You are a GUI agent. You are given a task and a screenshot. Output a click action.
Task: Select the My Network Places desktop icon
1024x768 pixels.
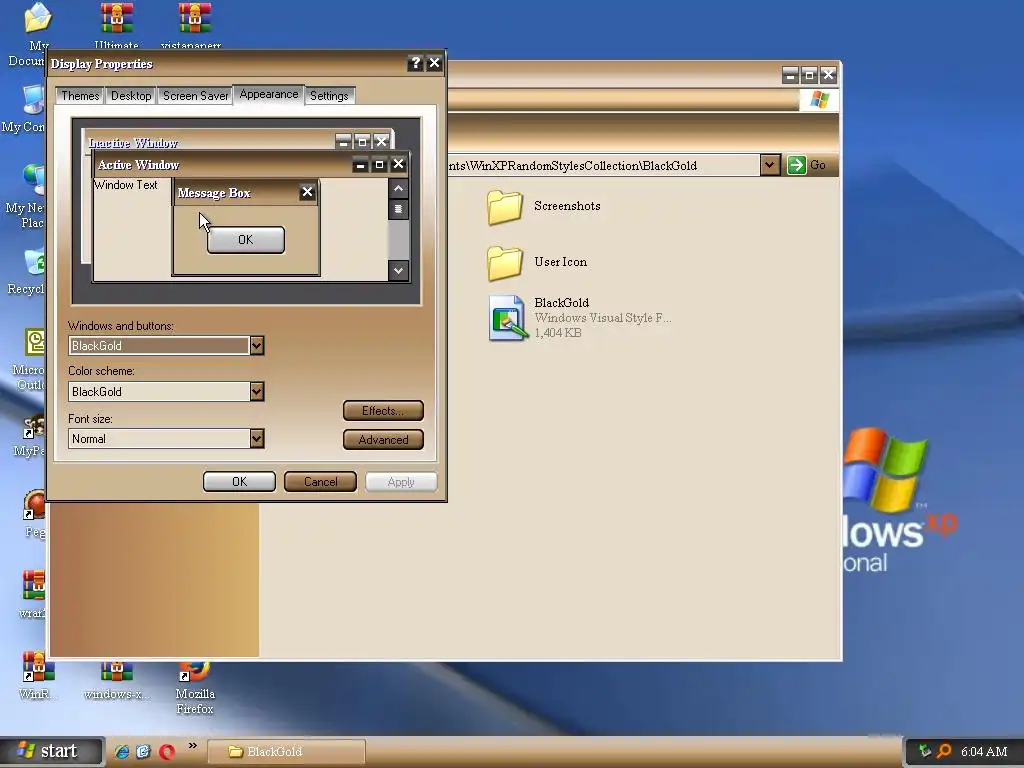click(26, 196)
